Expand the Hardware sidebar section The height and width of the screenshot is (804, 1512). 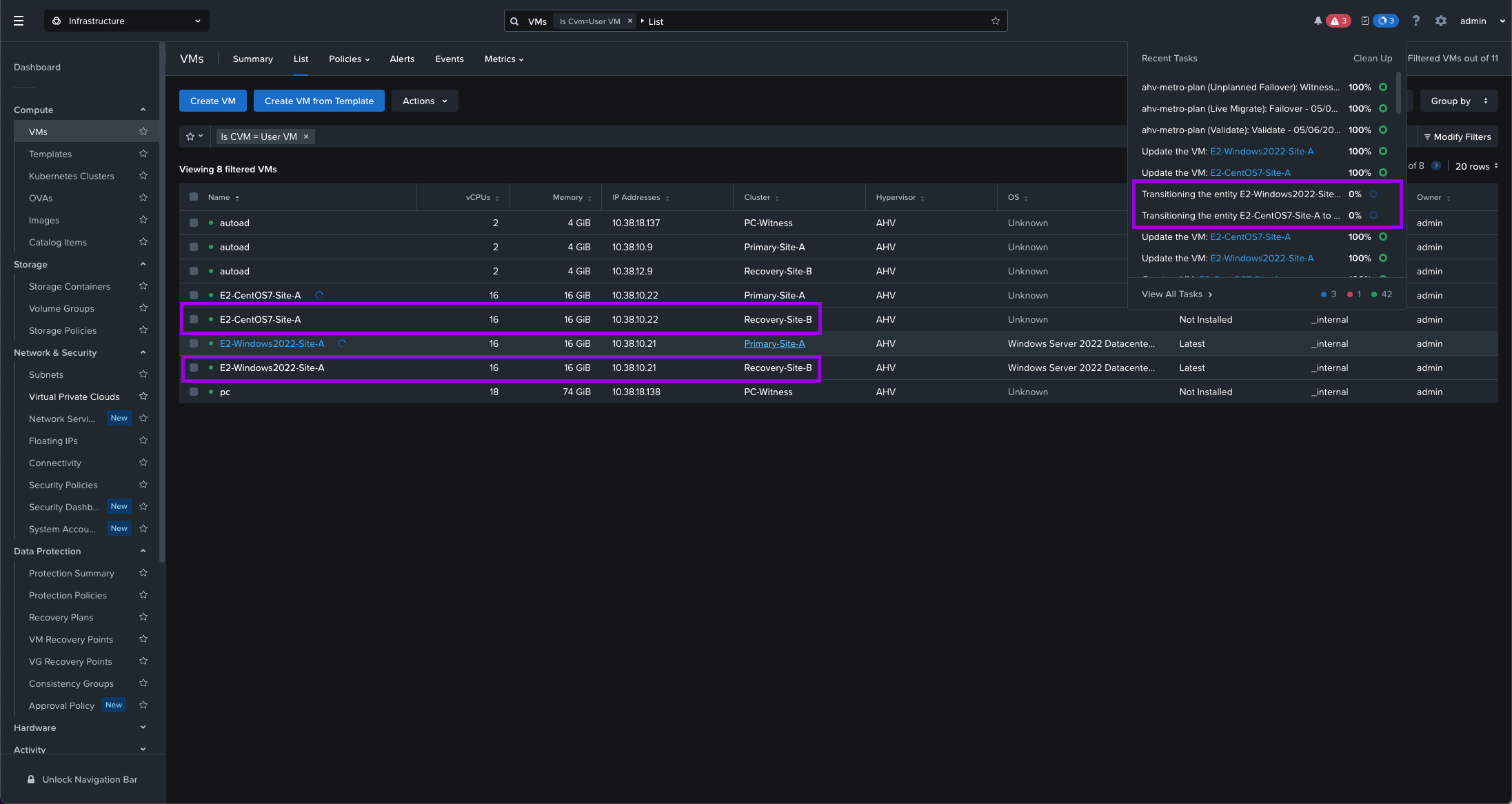click(x=143, y=727)
